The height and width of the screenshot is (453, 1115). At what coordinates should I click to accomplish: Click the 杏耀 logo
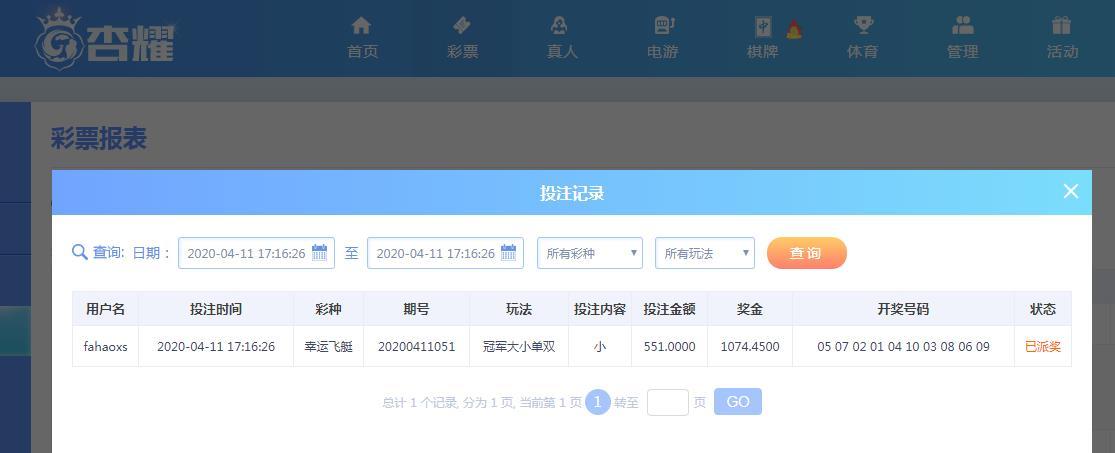(105, 39)
